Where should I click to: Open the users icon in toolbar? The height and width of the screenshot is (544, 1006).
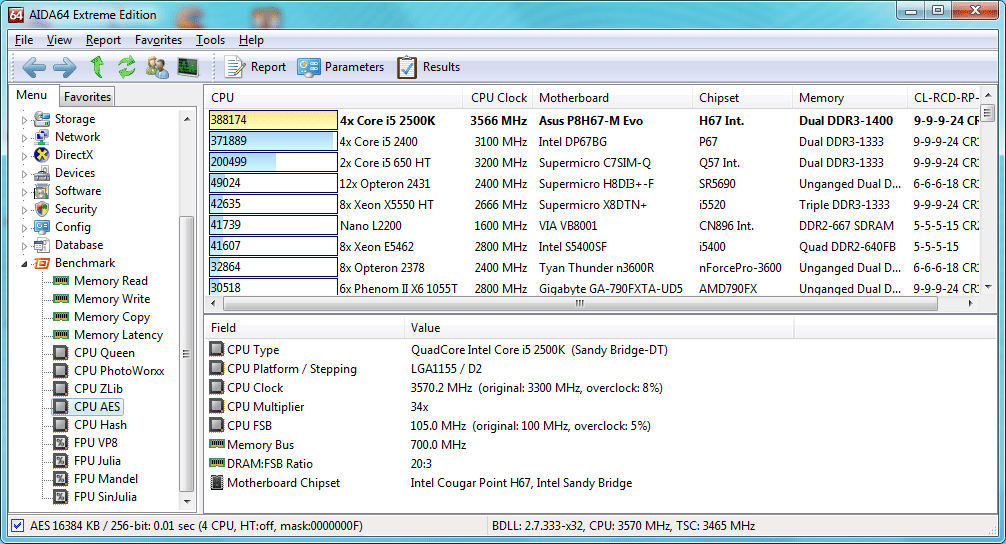pos(157,67)
